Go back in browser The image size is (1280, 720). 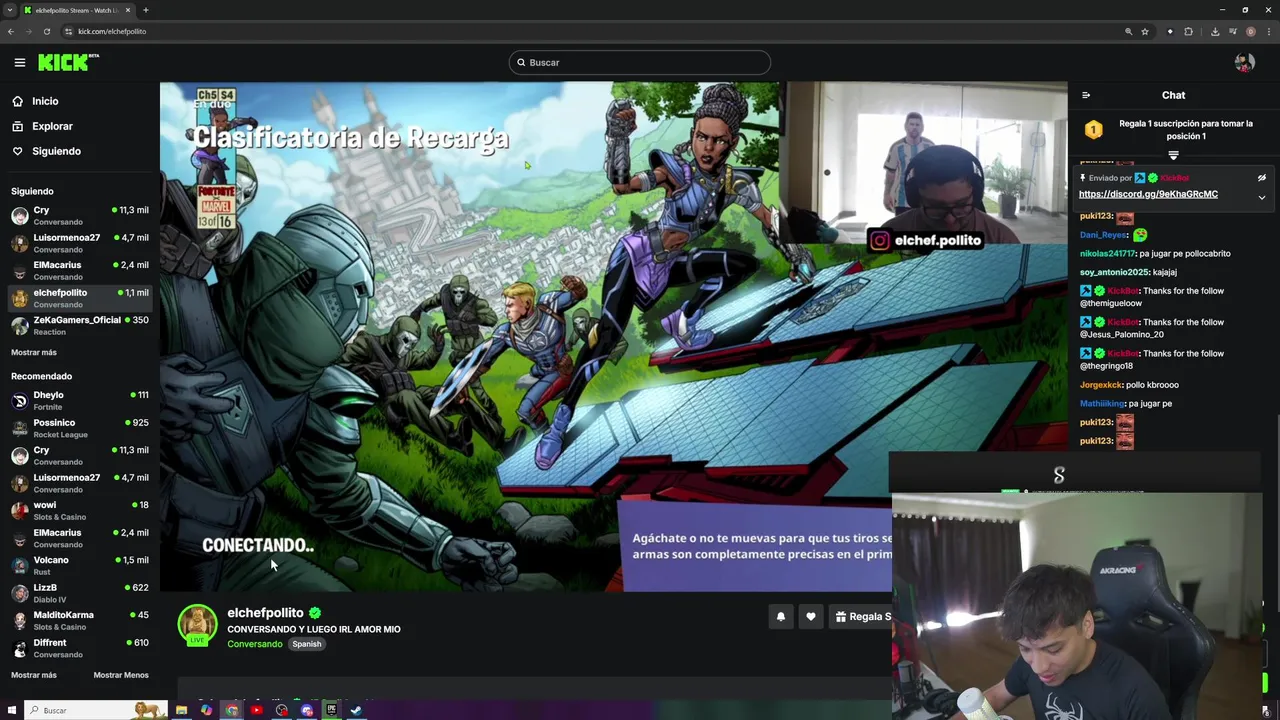10,31
